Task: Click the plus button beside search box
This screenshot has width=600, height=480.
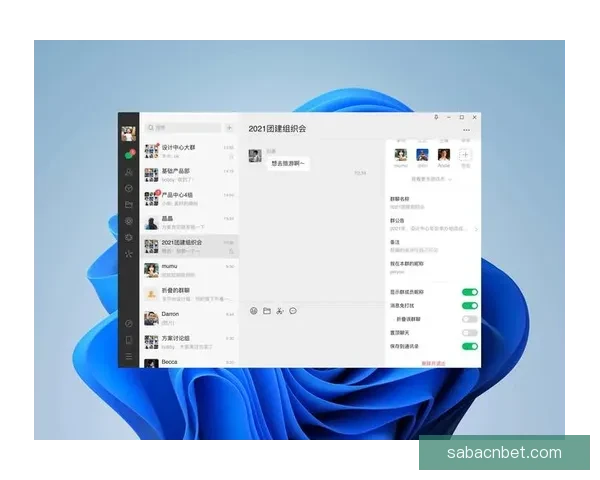Action: click(229, 128)
